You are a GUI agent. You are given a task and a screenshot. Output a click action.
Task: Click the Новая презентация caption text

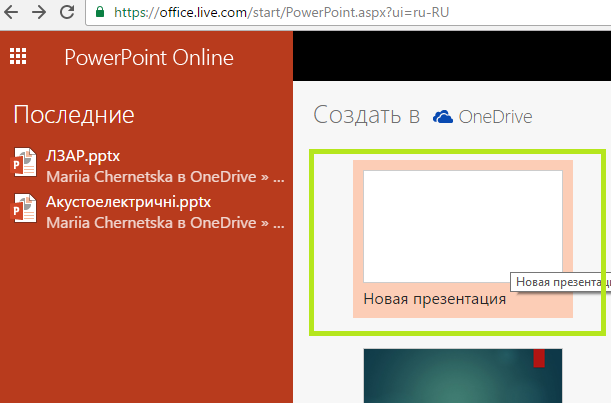tap(434, 299)
